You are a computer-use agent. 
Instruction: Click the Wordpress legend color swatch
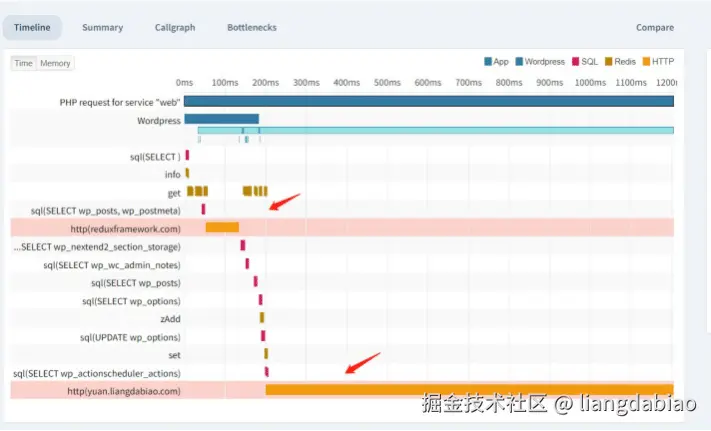(x=519, y=62)
